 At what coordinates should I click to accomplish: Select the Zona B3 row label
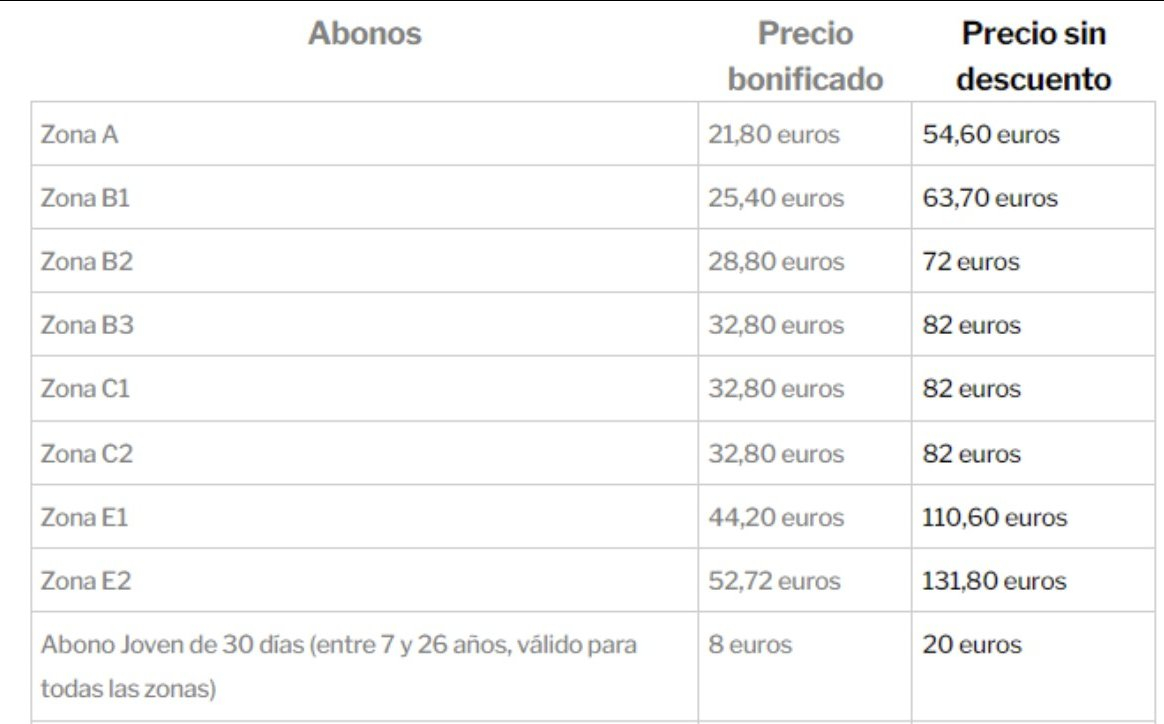86,325
